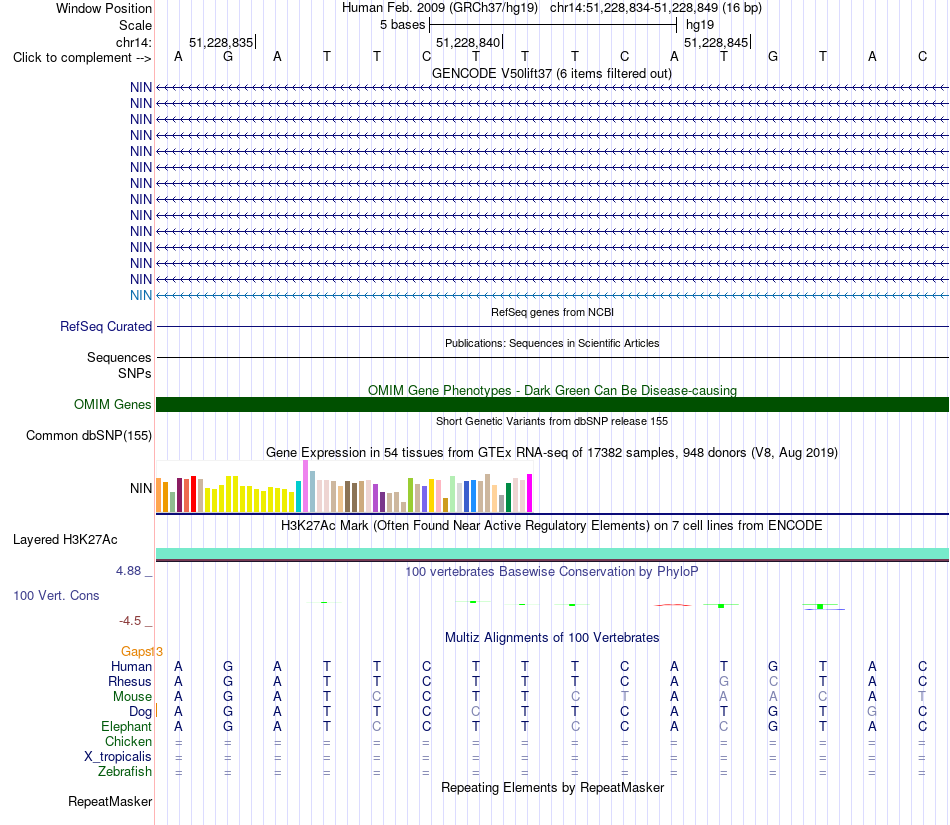Click the 51,228,840 ruler position

tap(468, 42)
